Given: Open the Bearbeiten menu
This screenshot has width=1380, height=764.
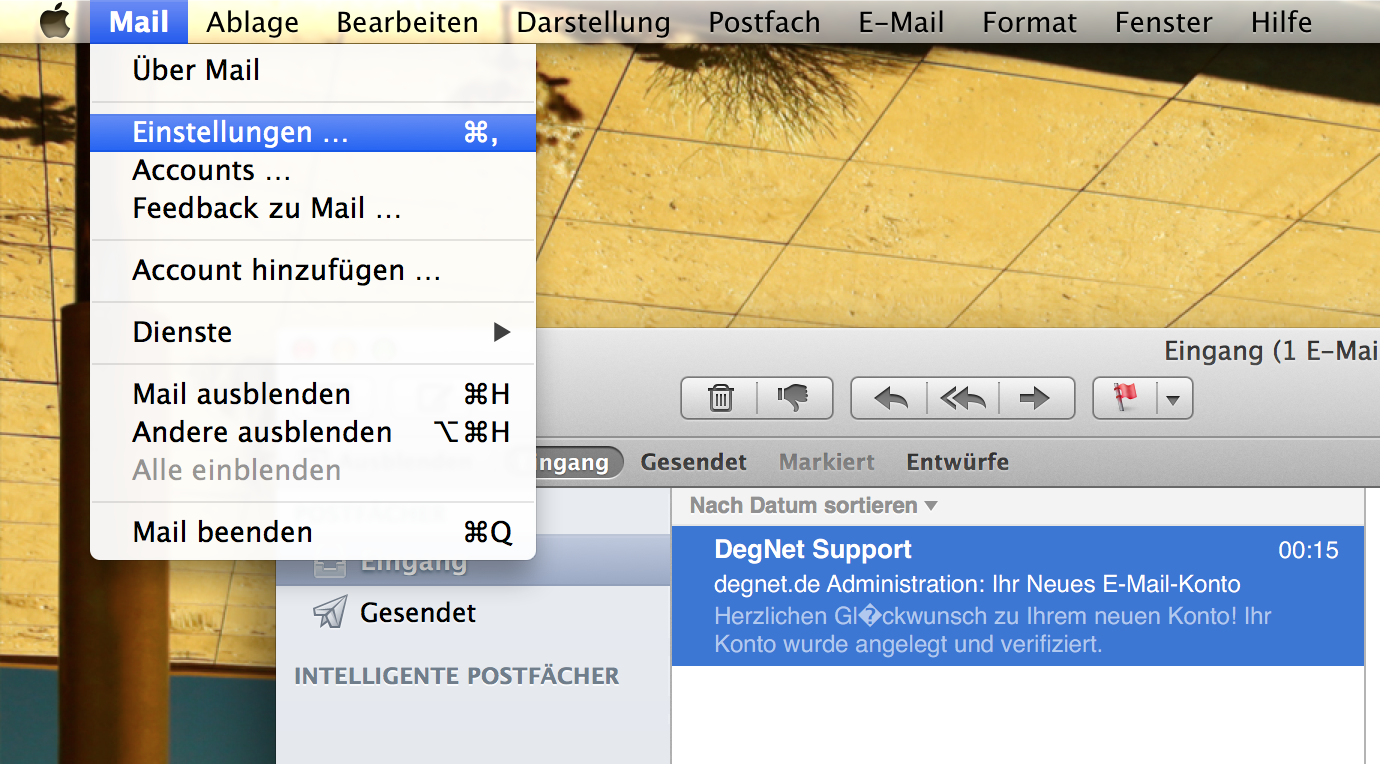Looking at the screenshot, I should 408,21.
